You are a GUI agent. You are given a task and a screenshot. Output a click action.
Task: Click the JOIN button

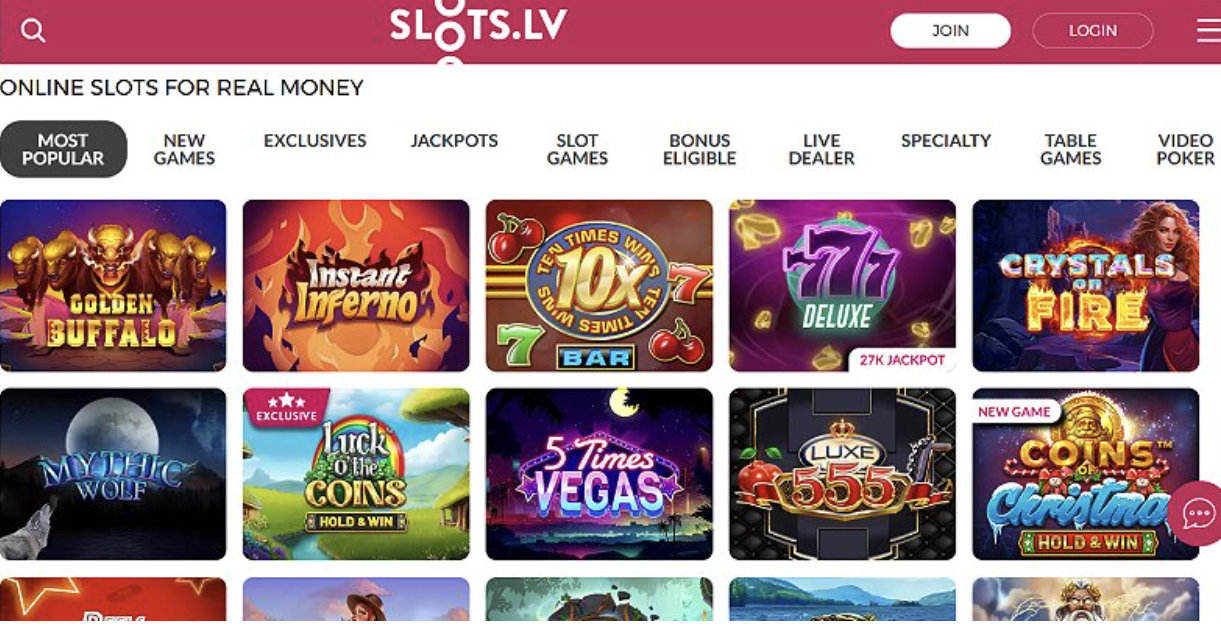[x=950, y=31]
